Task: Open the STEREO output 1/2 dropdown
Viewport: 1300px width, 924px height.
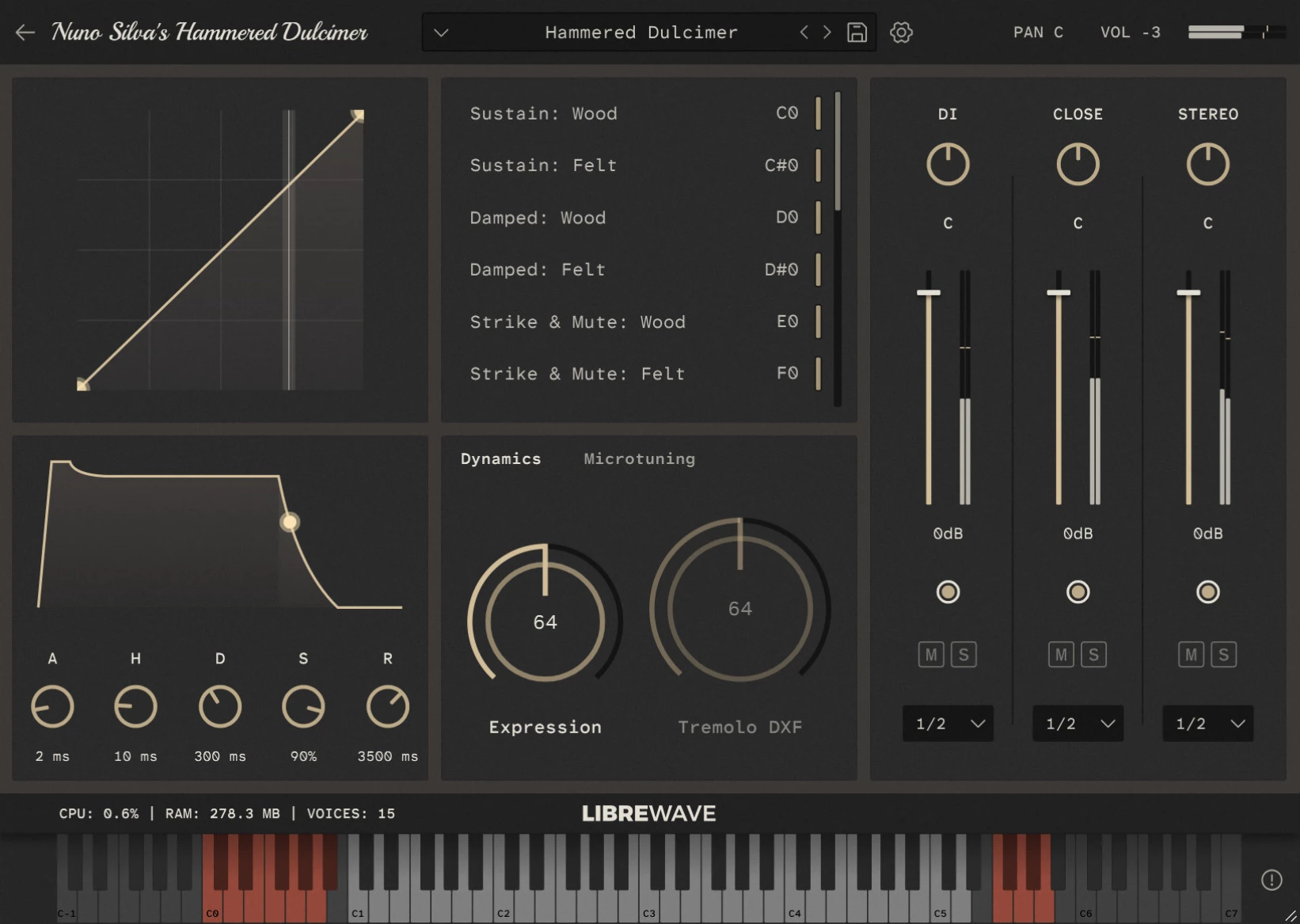Action: (1207, 724)
